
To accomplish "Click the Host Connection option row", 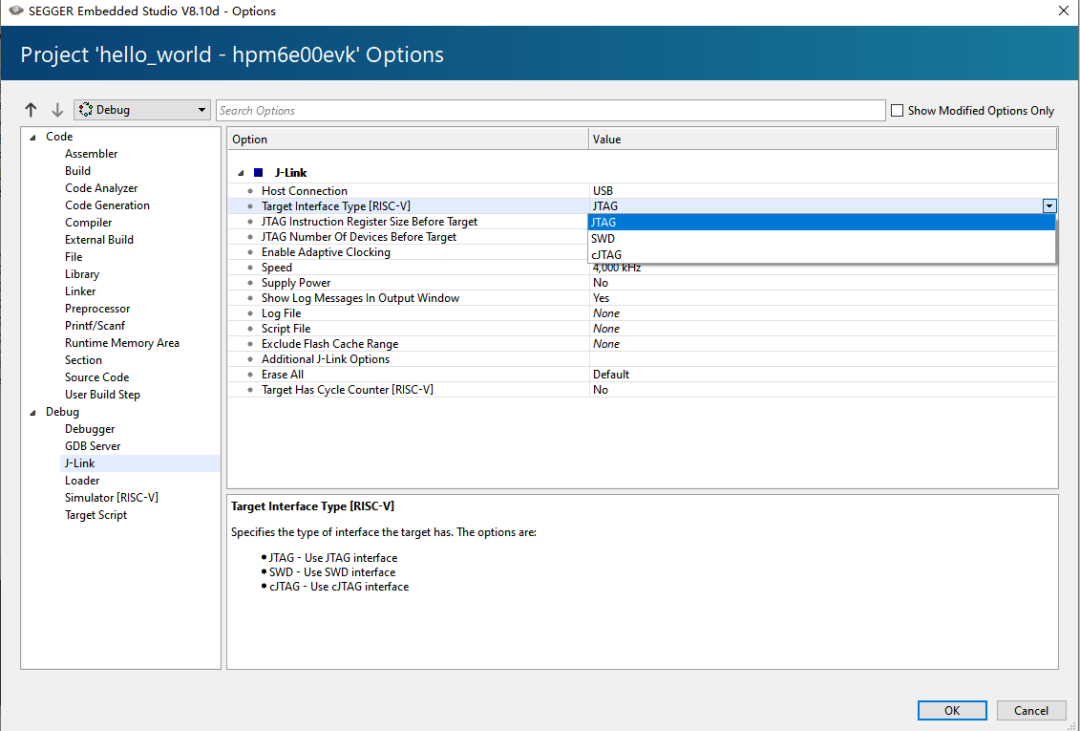I will (x=642, y=191).
